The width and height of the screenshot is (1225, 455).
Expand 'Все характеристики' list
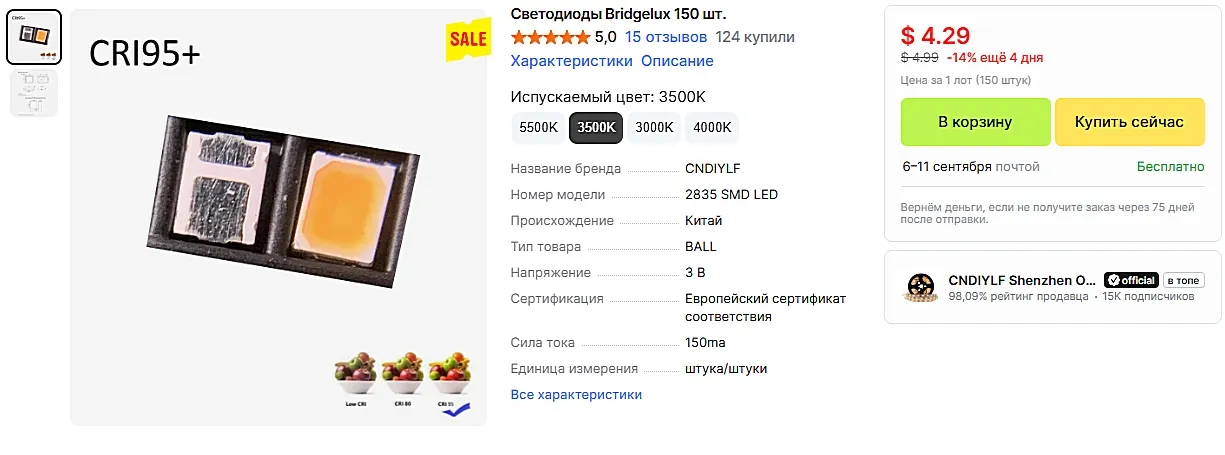tap(576, 395)
